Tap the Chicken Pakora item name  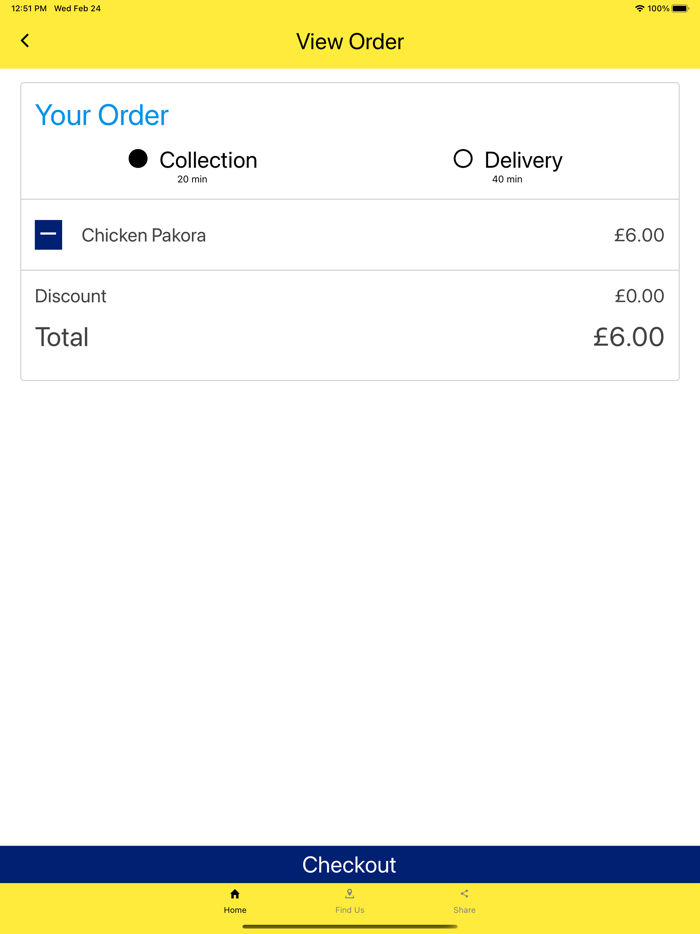[x=143, y=236]
